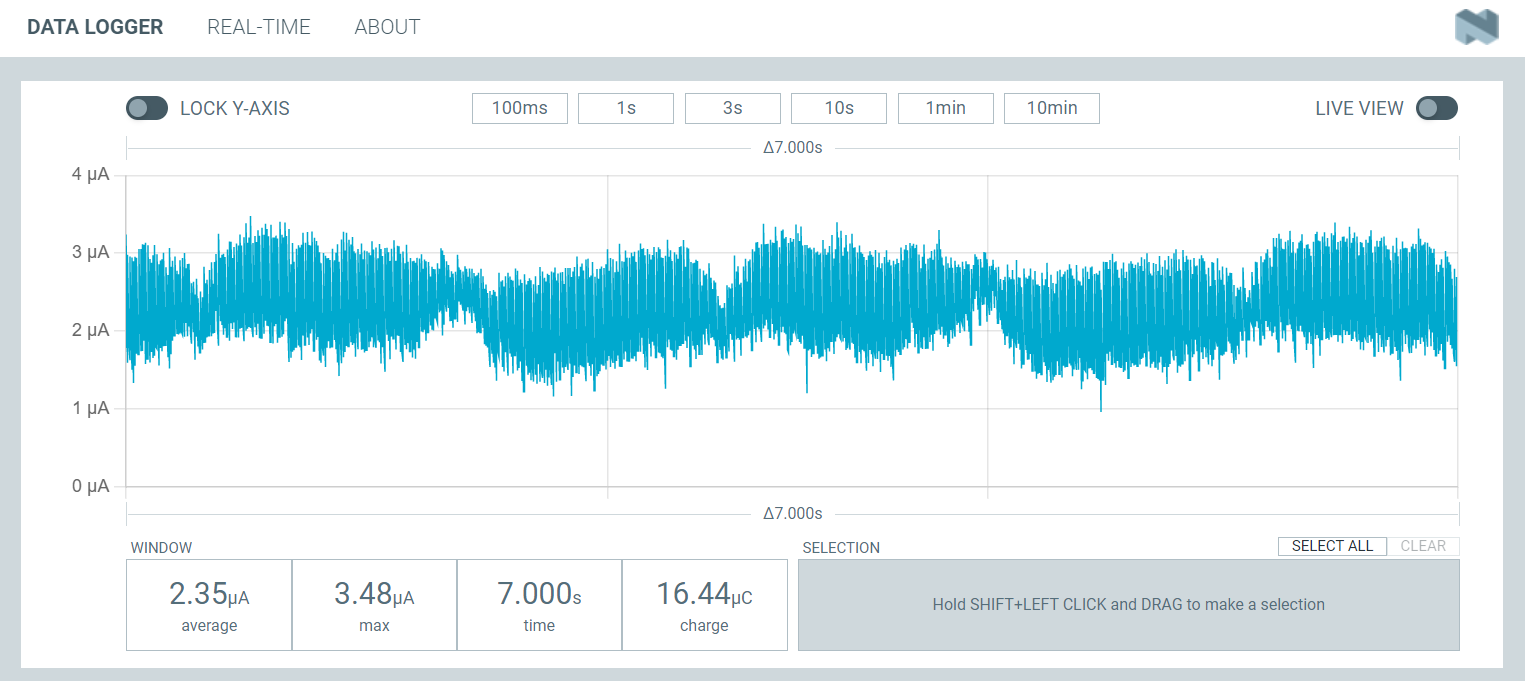Viewport: 1525px width, 681px height.
Task: Enable the Live View switch
Action: 1437,108
